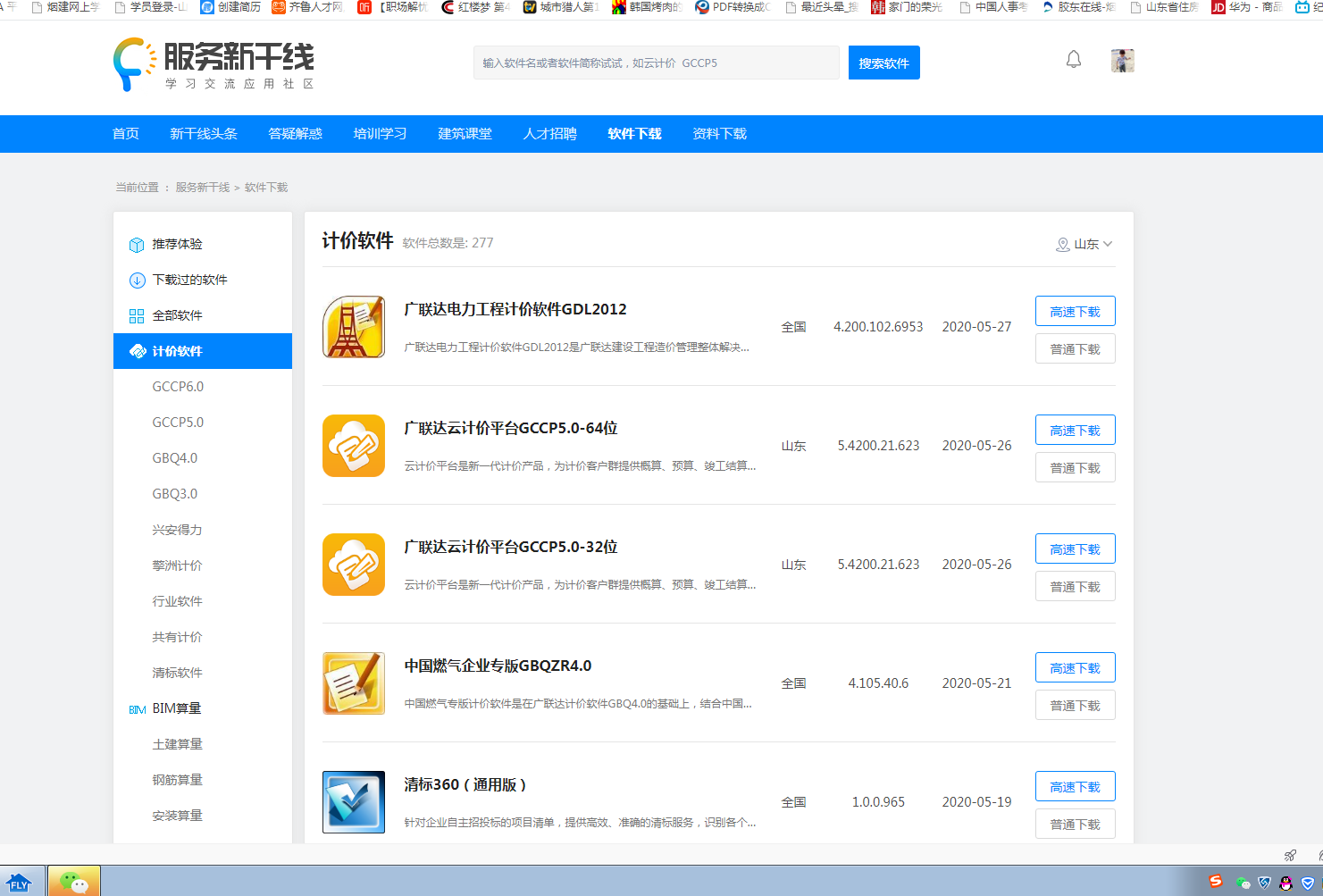Open 答疑解惑 navigation item
Viewport: 1323px width, 896px height.
[x=296, y=134]
